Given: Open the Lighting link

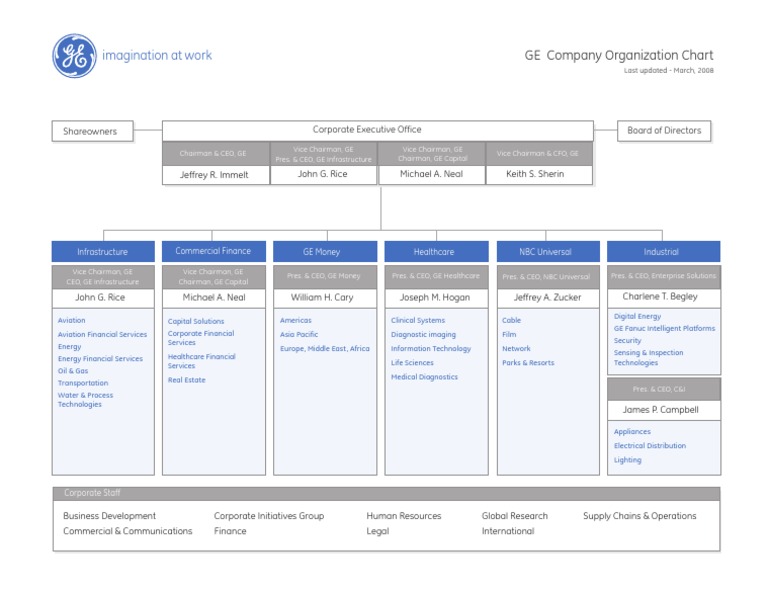Looking at the screenshot, I should [628, 460].
